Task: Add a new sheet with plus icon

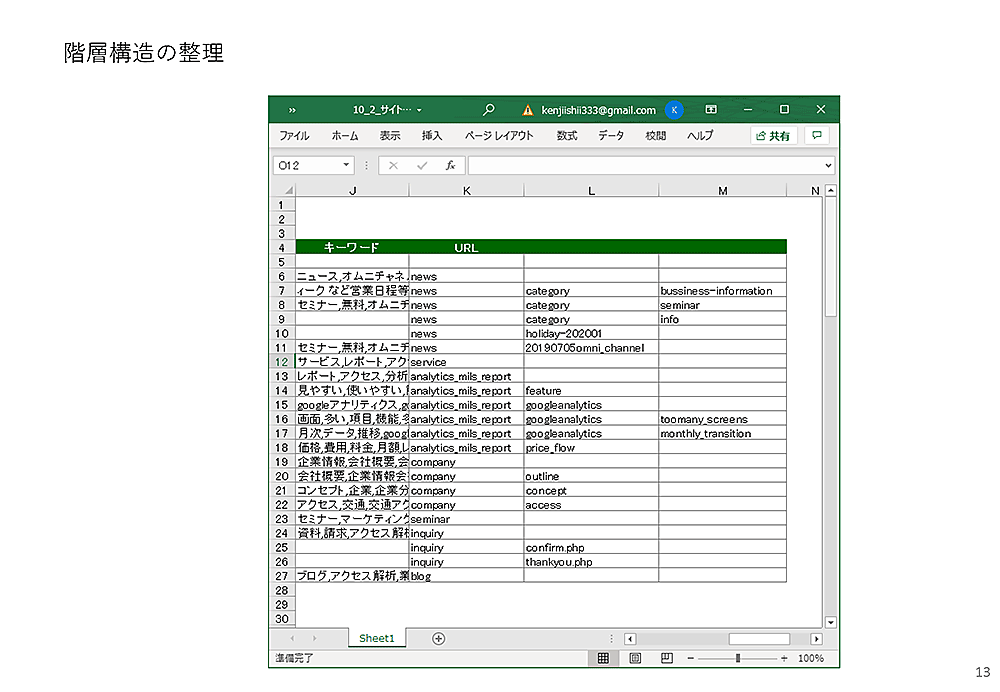Action: [438, 638]
